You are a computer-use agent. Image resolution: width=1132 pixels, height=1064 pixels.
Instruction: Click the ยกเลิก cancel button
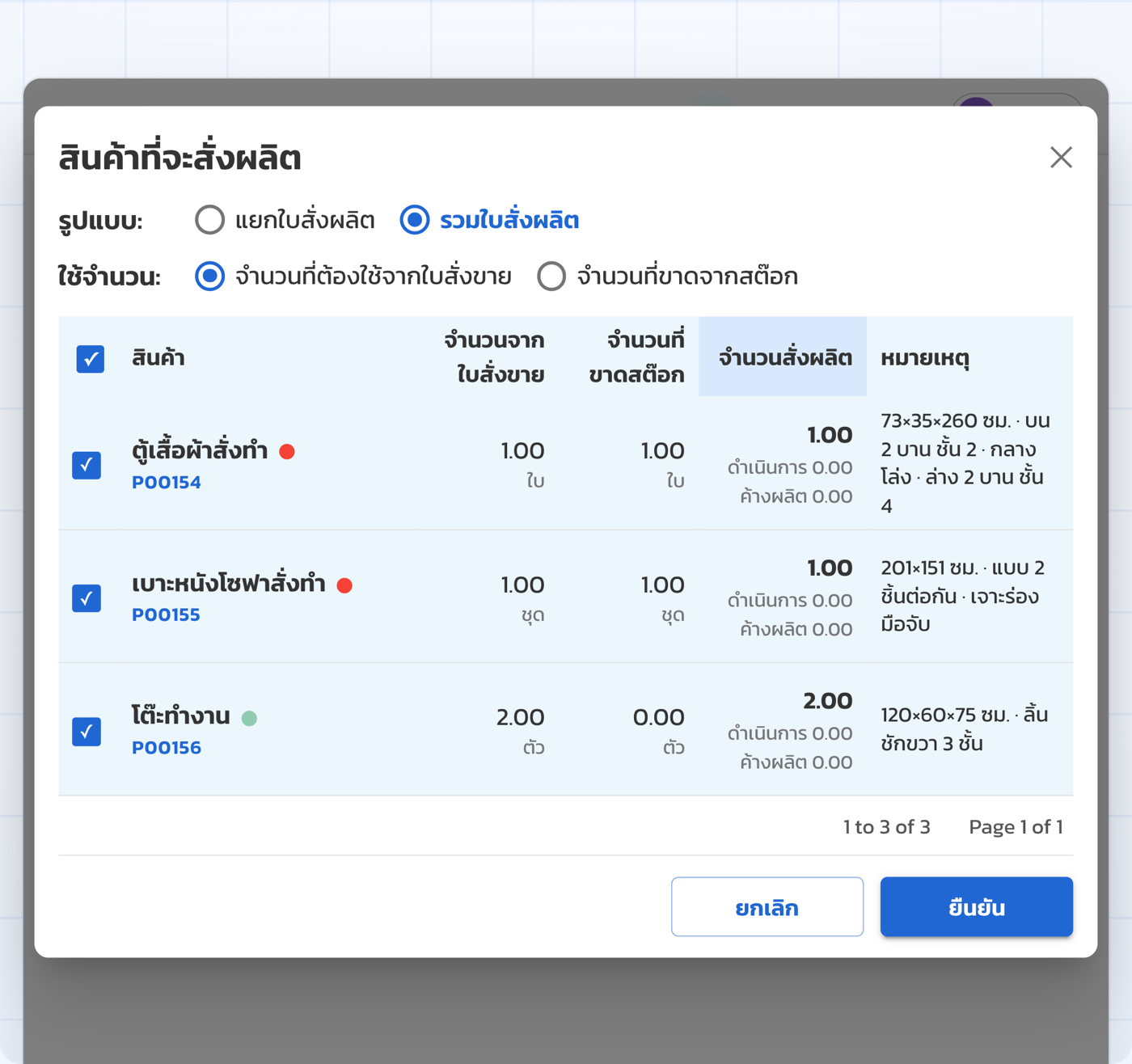(x=767, y=907)
